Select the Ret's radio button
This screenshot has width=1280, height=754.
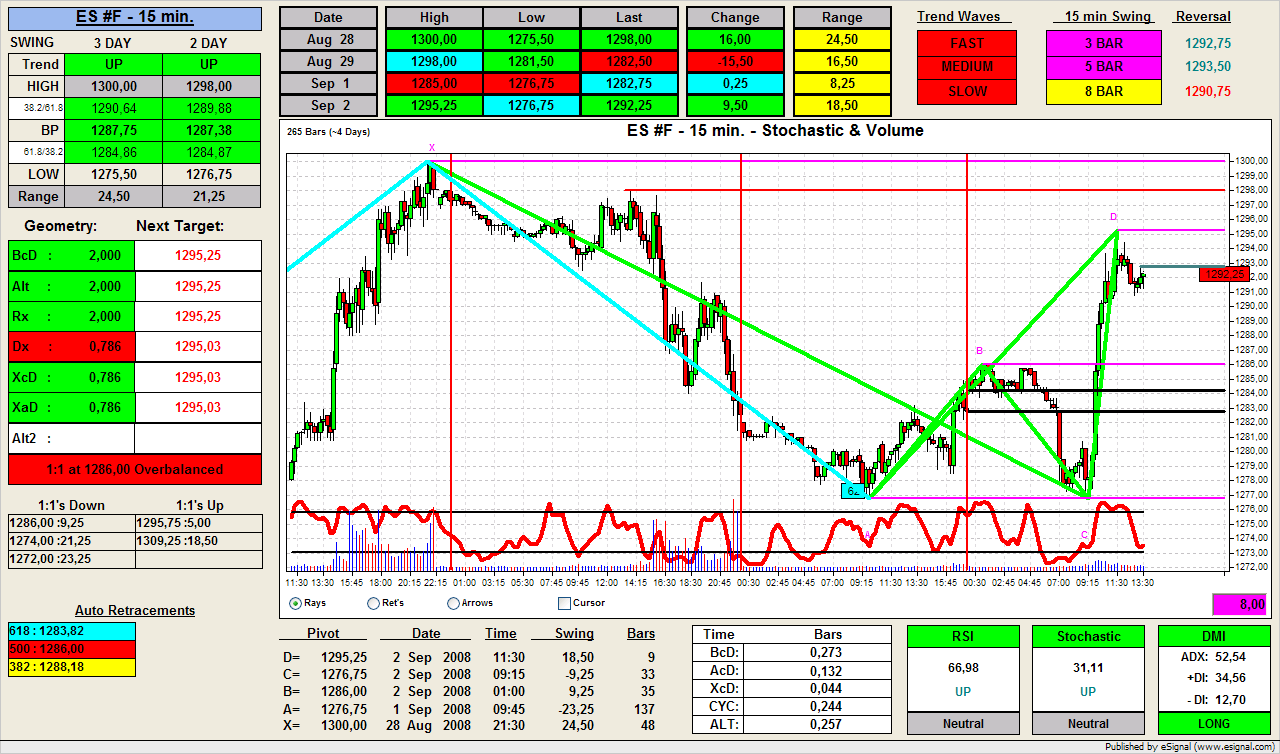click(374, 603)
